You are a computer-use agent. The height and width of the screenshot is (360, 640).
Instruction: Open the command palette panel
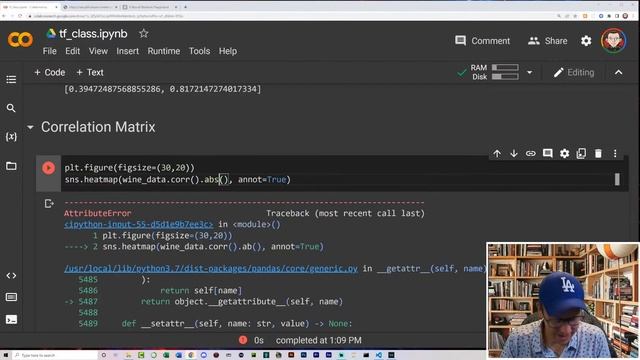click(11, 297)
